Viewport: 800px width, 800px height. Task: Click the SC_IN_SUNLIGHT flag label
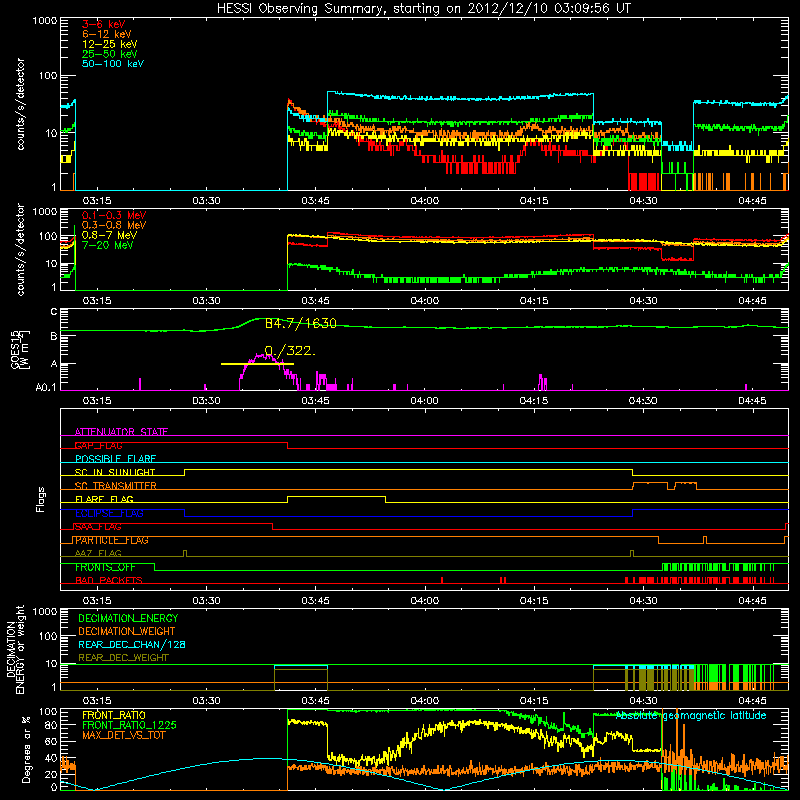pos(115,472)
